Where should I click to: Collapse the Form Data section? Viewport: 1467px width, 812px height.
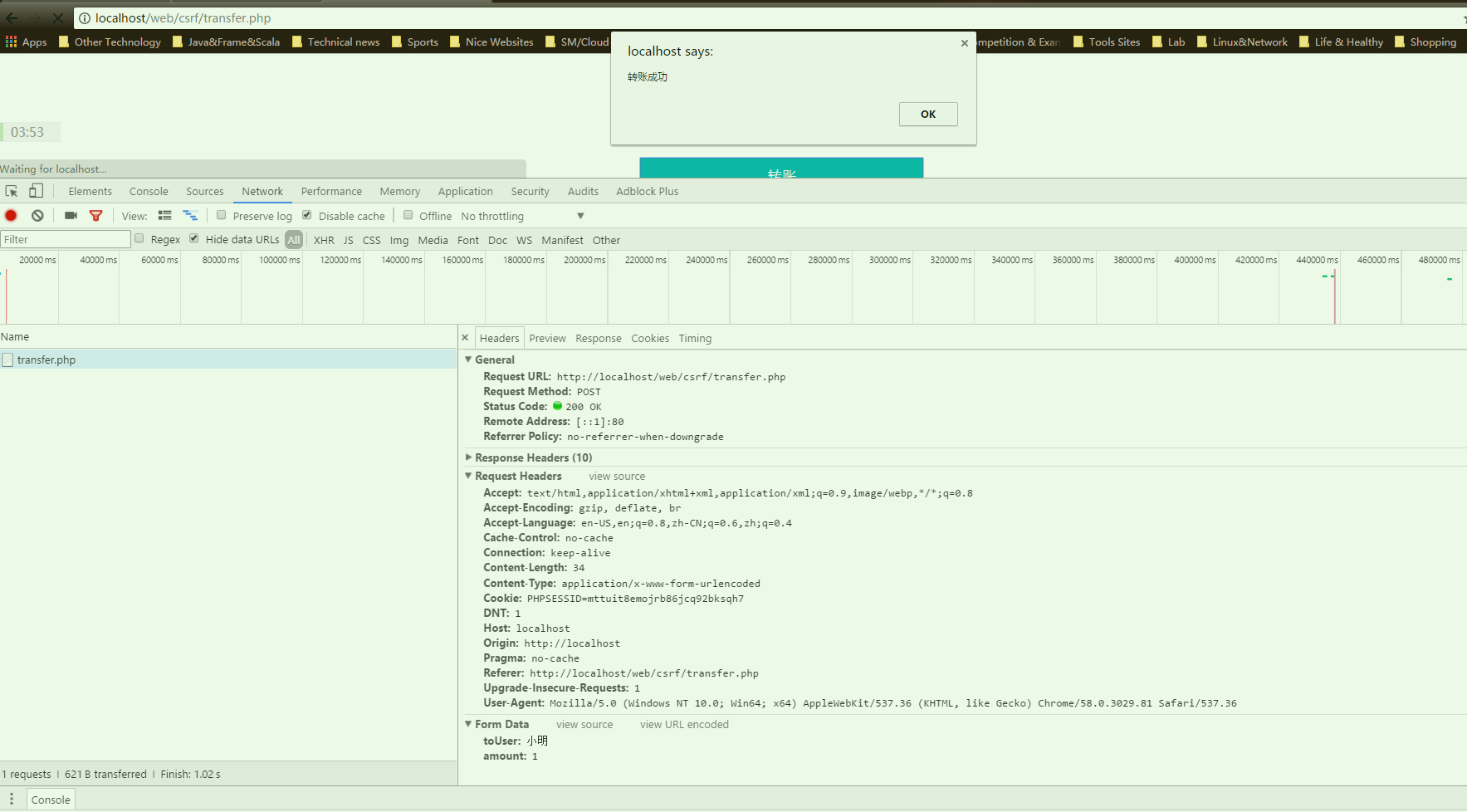click(469, 724)
